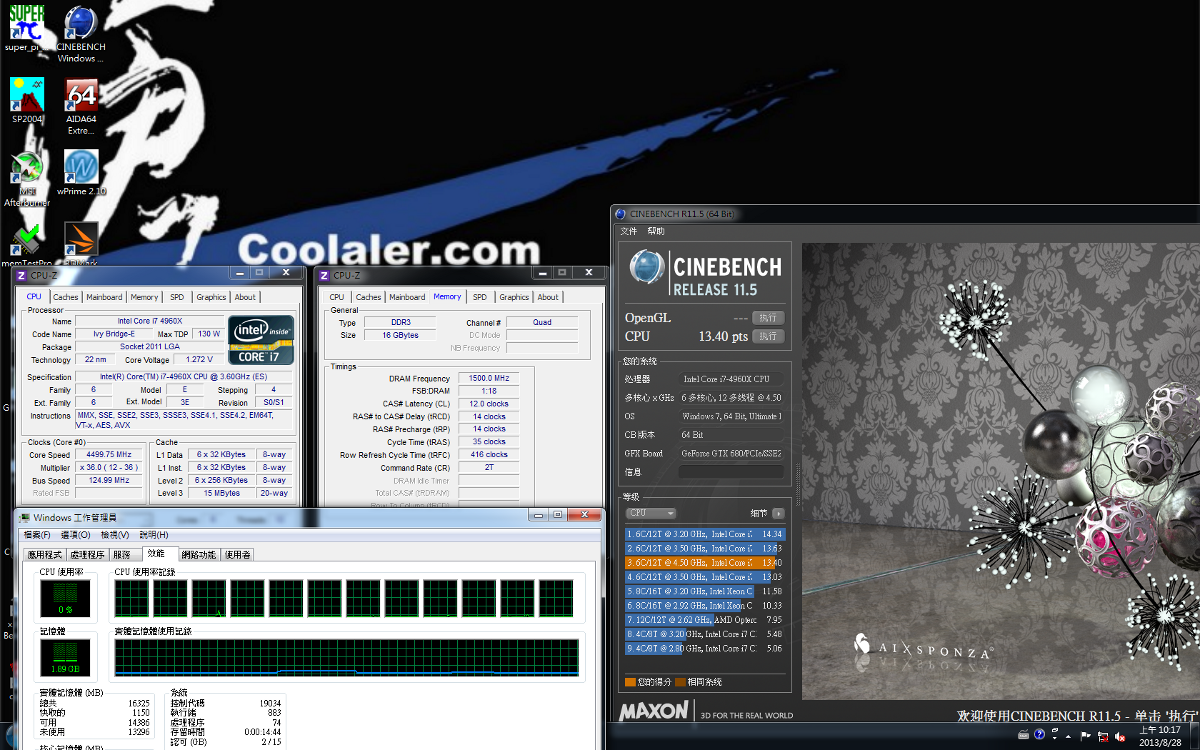
Task: Open the 帮助 menu in CINEBENCH
Action: tap(655, 231)
